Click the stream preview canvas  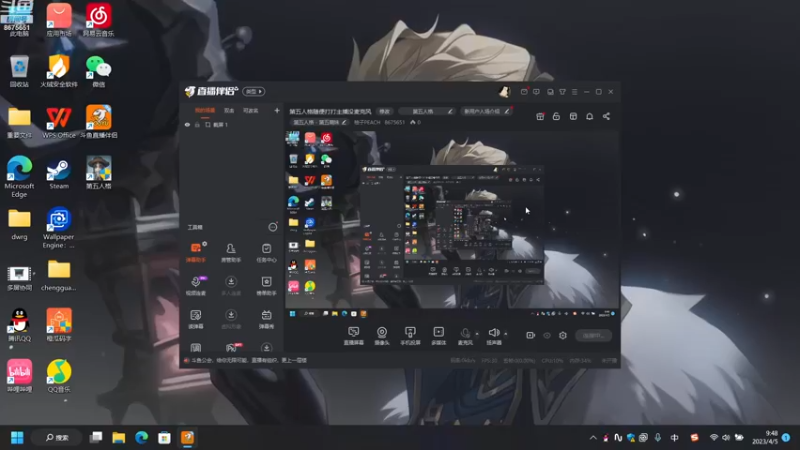[x=451, y=224]
